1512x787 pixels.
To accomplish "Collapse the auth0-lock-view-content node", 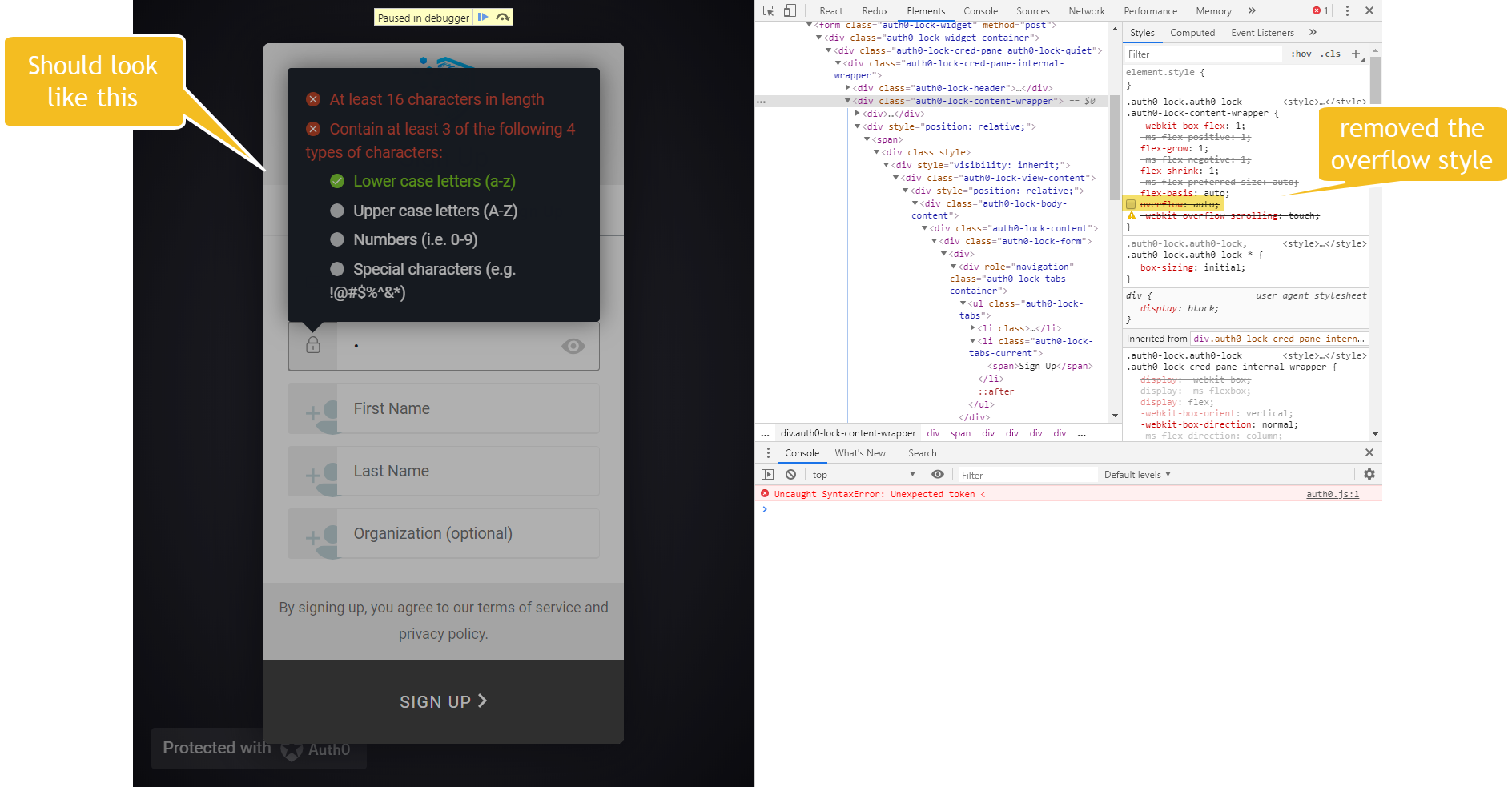I will point(896,178).
